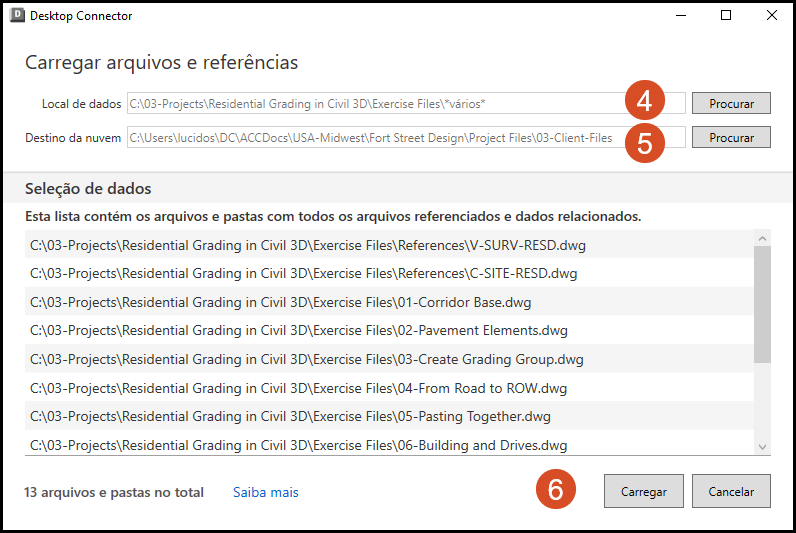Click the Desktop Connector app icon
The width and height of the screenshot is (796, 533).
tap(17, 16)
